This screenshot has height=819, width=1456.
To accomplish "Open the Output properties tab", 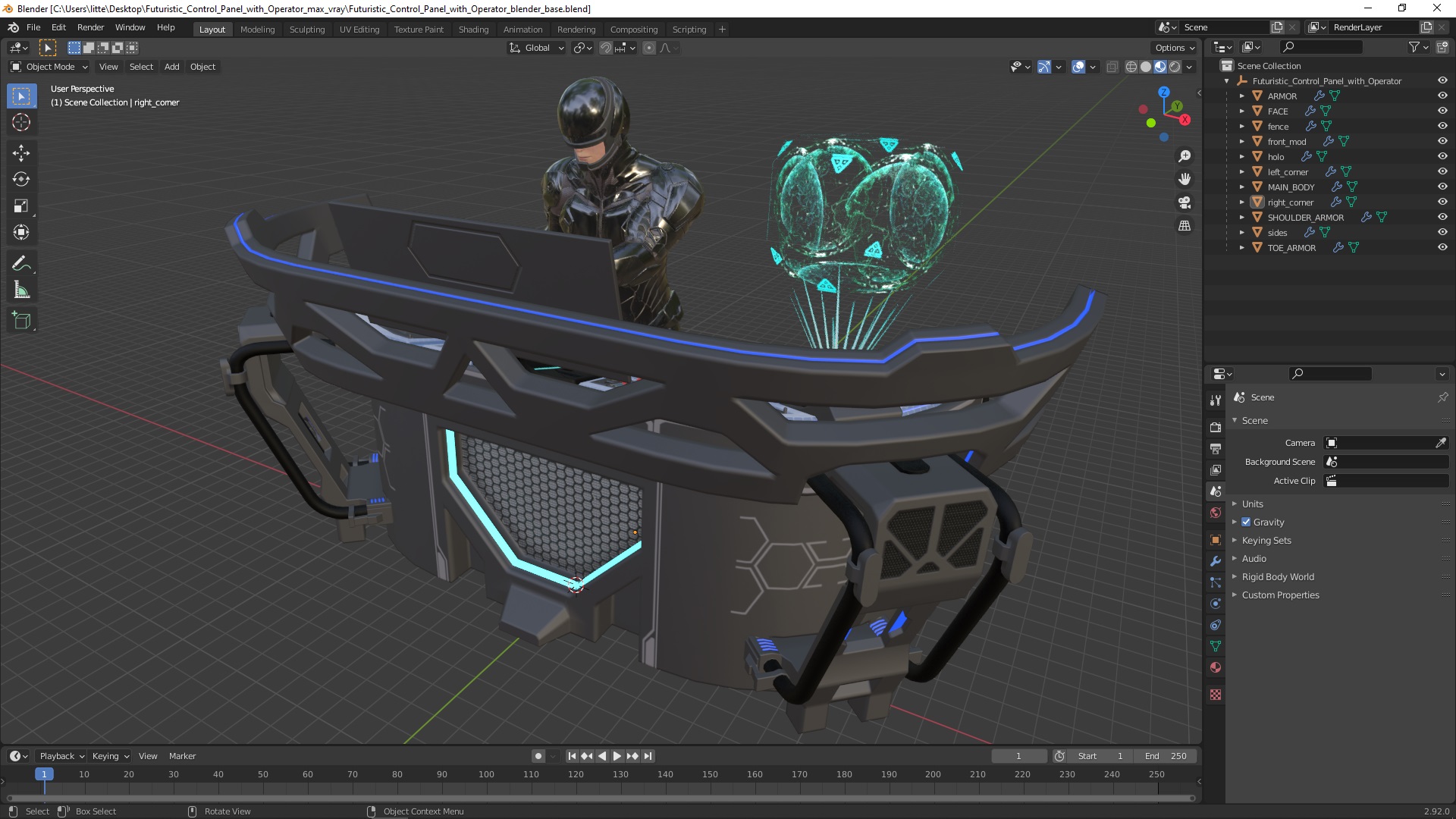I will (1216, 448).
